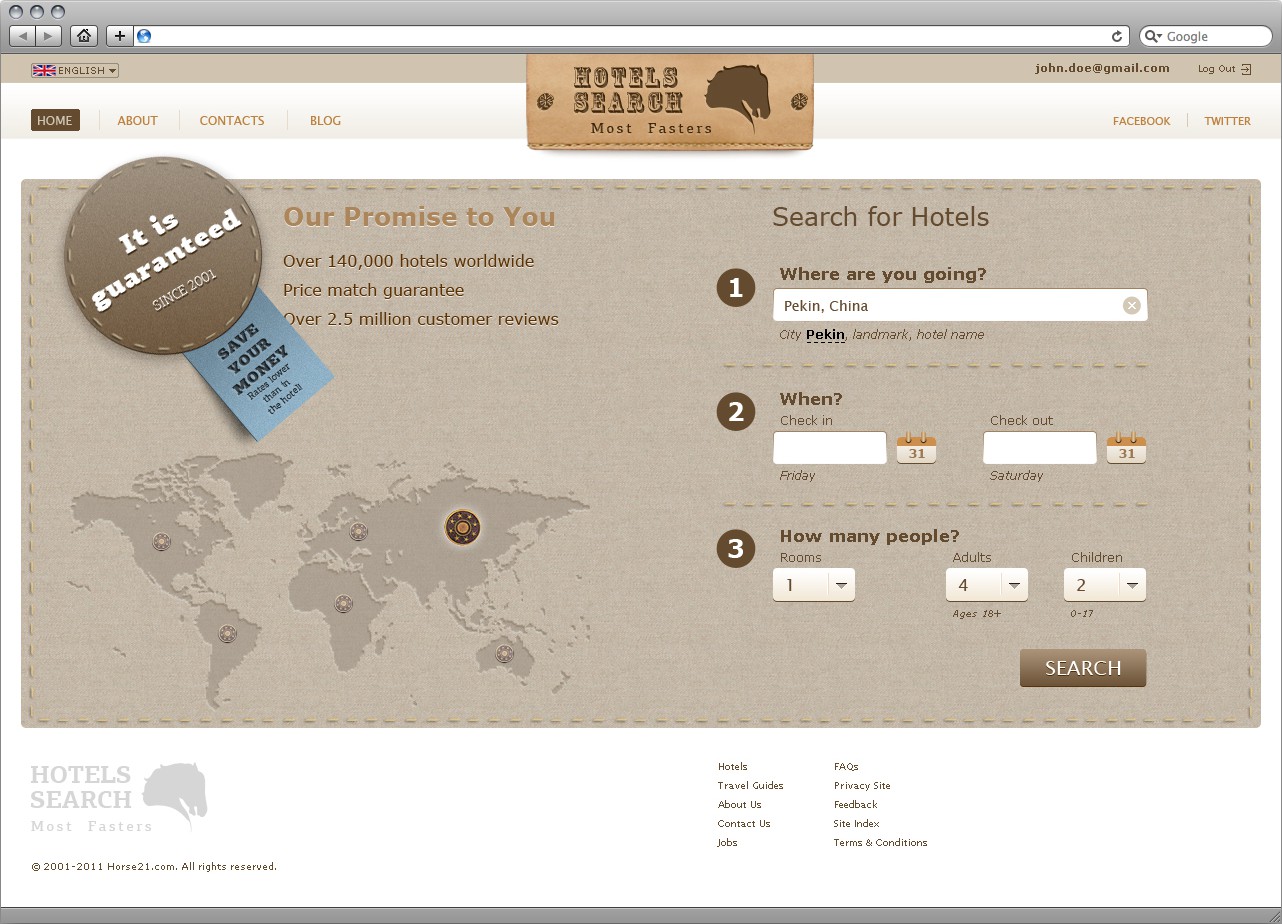Open the browser home page icon
This screenshot has width=1282, height=924.
point(84,36)
